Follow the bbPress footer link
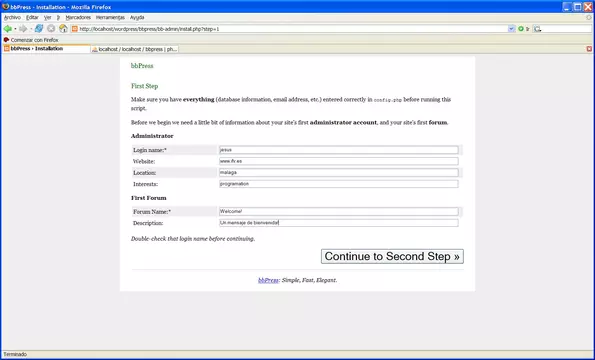595x360 pixels. (x=268, y=280)
